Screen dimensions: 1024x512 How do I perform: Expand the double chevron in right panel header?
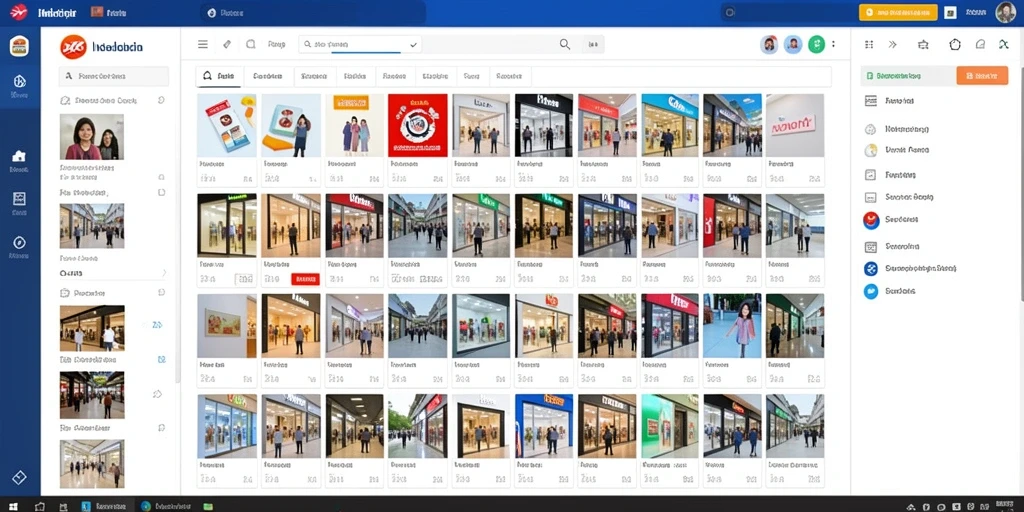click(x=893, y=44)
